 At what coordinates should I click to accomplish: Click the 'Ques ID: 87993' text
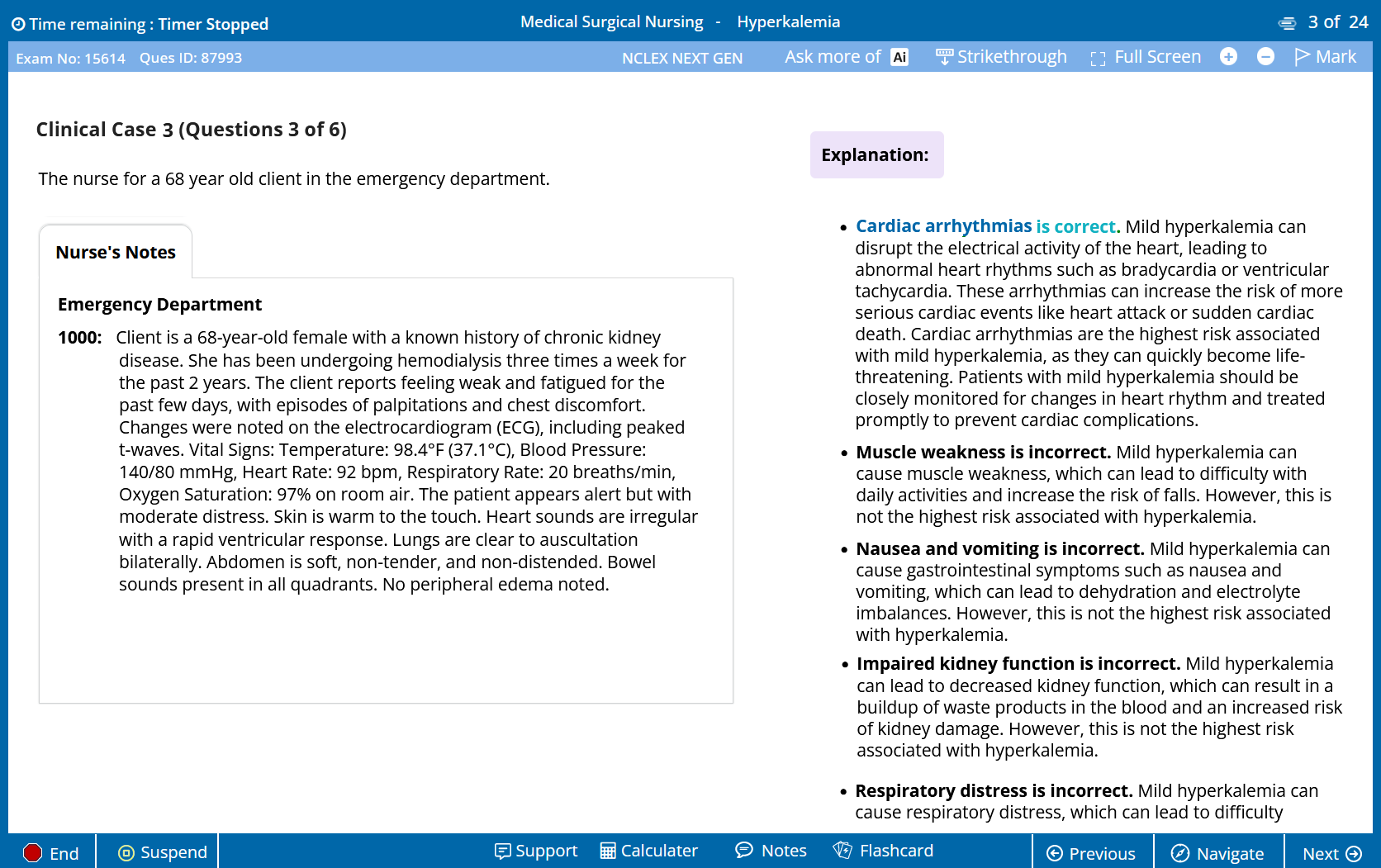pyautogui.click(x=191, y=58)
